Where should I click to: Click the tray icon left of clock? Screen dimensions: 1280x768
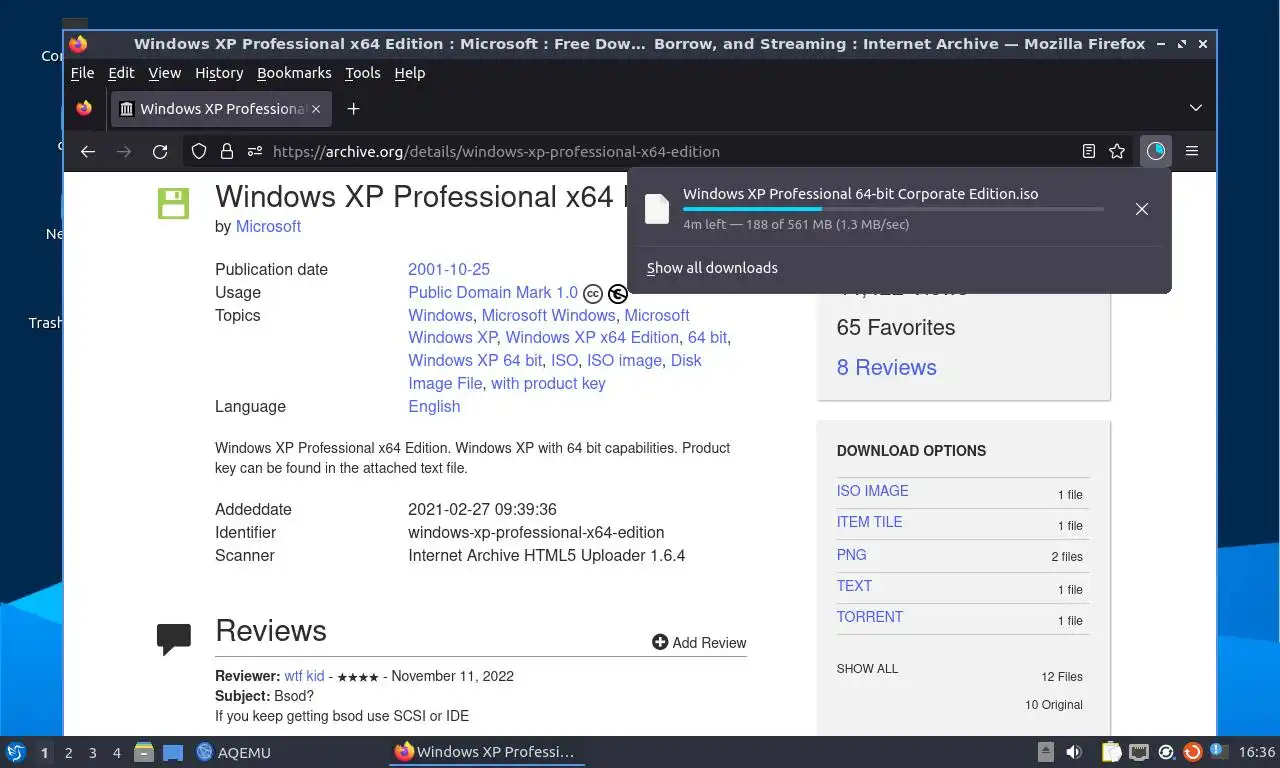(x=1218, y=750)
